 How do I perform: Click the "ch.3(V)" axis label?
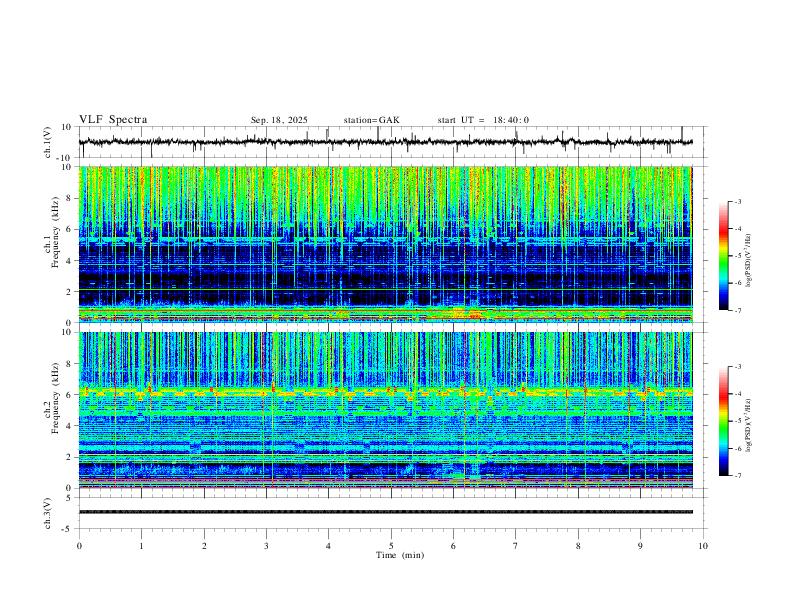[x=48, y=514]
